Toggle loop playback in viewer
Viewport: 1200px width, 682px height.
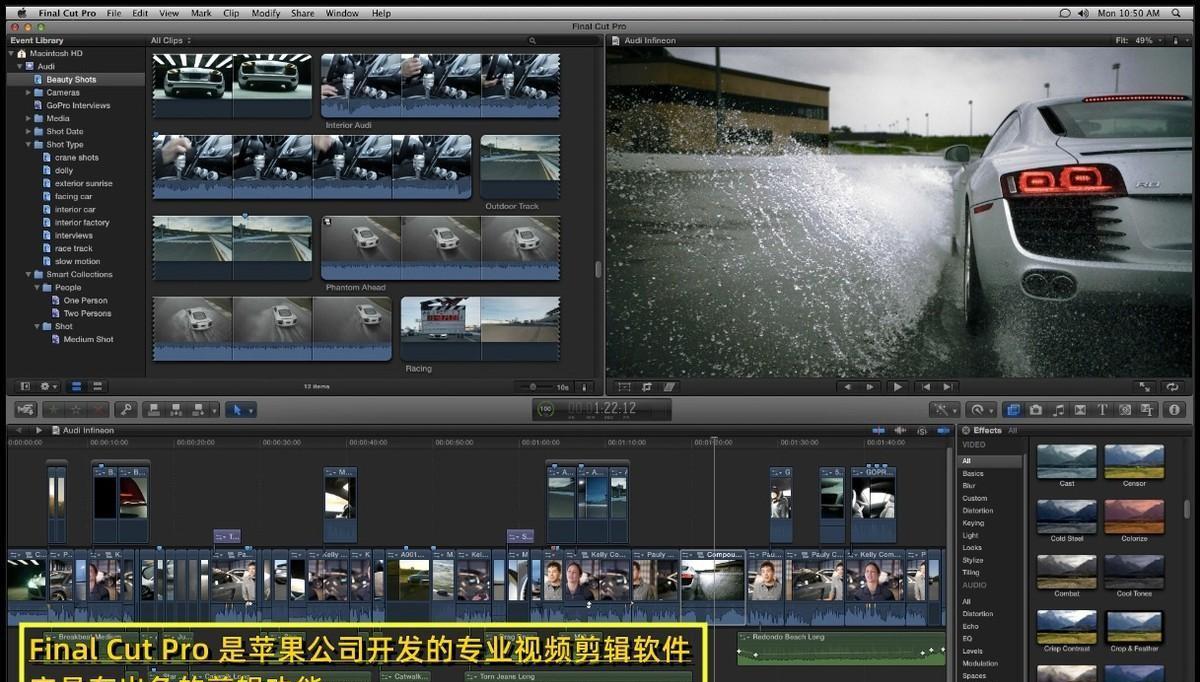[1173, 387]
